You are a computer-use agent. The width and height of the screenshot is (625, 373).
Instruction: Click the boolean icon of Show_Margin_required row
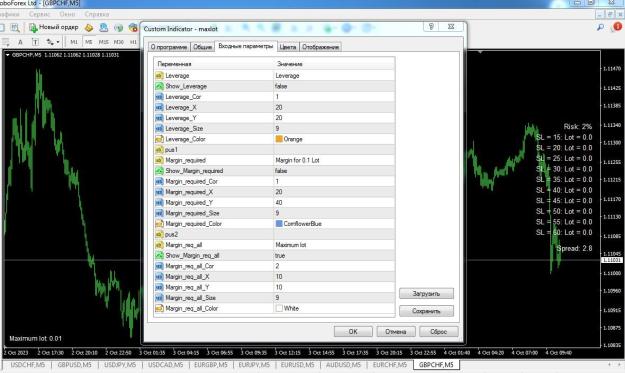[159, 171]
